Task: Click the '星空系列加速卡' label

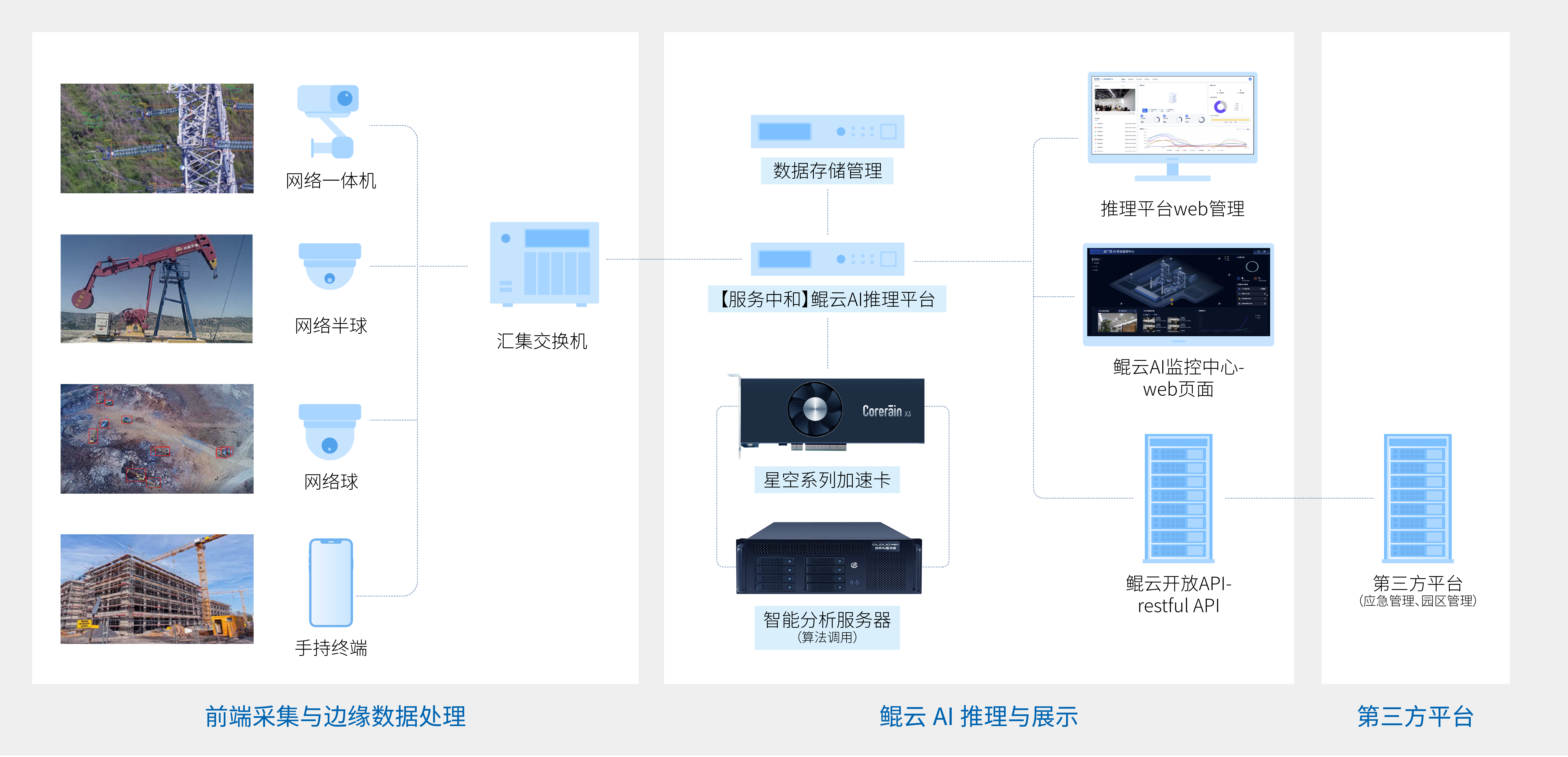Action: tap(827, 480)
